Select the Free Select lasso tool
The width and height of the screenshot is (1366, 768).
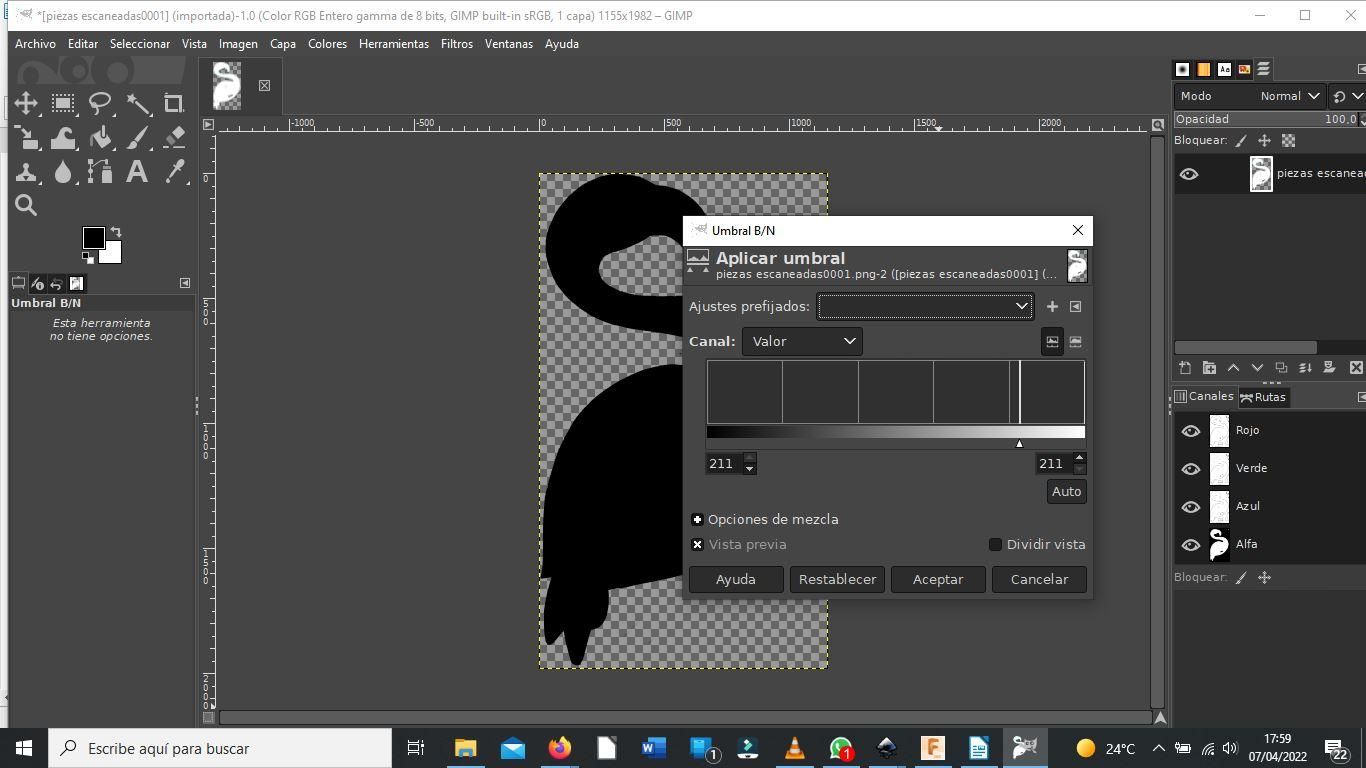point(100,103)
